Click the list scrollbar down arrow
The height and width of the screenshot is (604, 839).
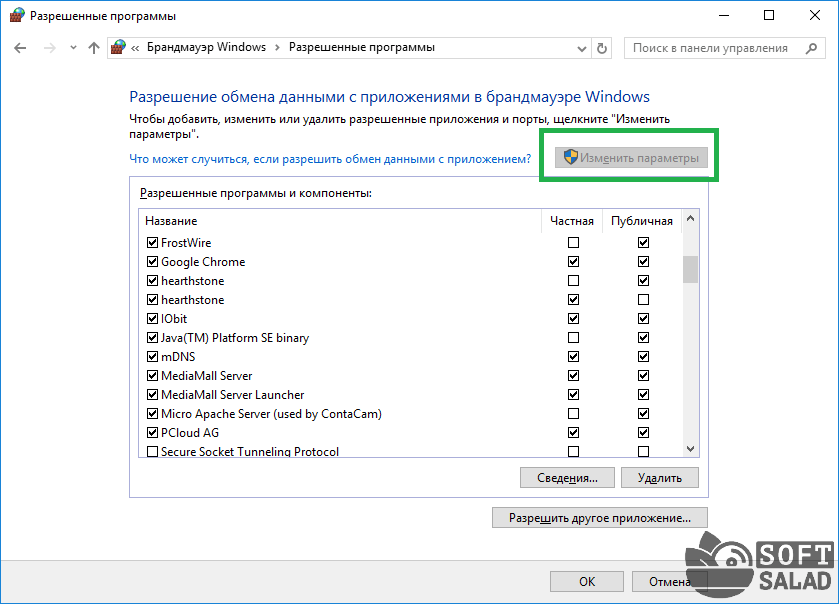coord(690,449)
